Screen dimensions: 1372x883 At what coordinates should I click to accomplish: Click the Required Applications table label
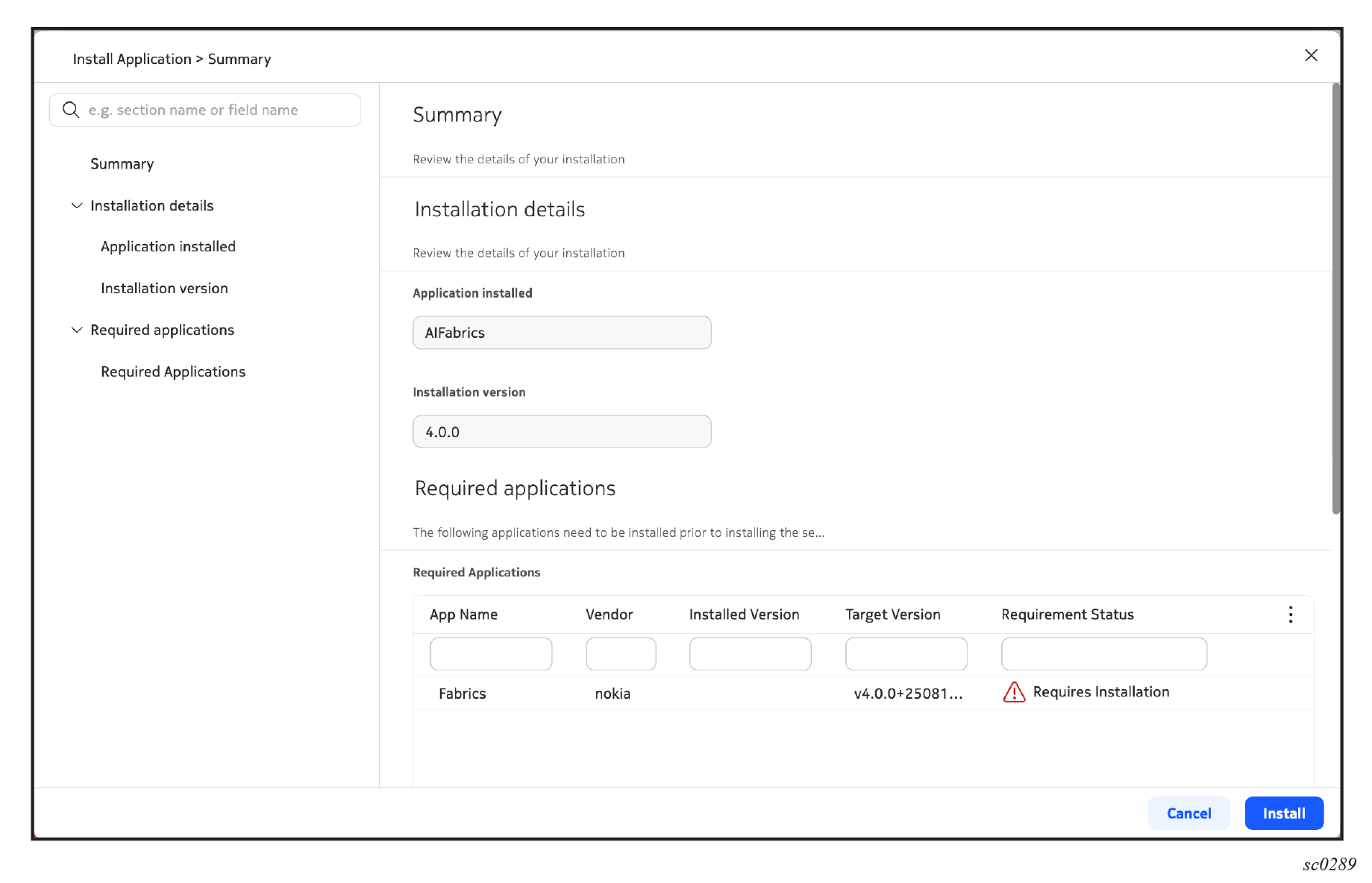[476, 572]
